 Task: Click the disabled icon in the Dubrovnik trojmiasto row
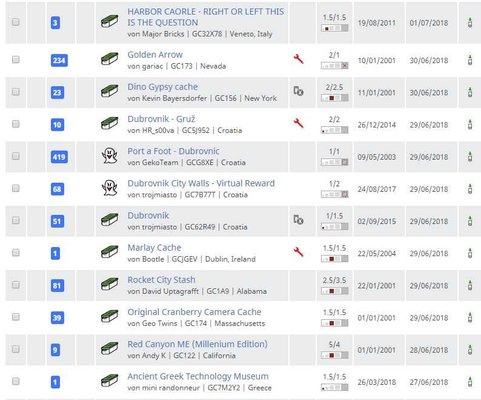pyautogui.click(x=298, y=220)
